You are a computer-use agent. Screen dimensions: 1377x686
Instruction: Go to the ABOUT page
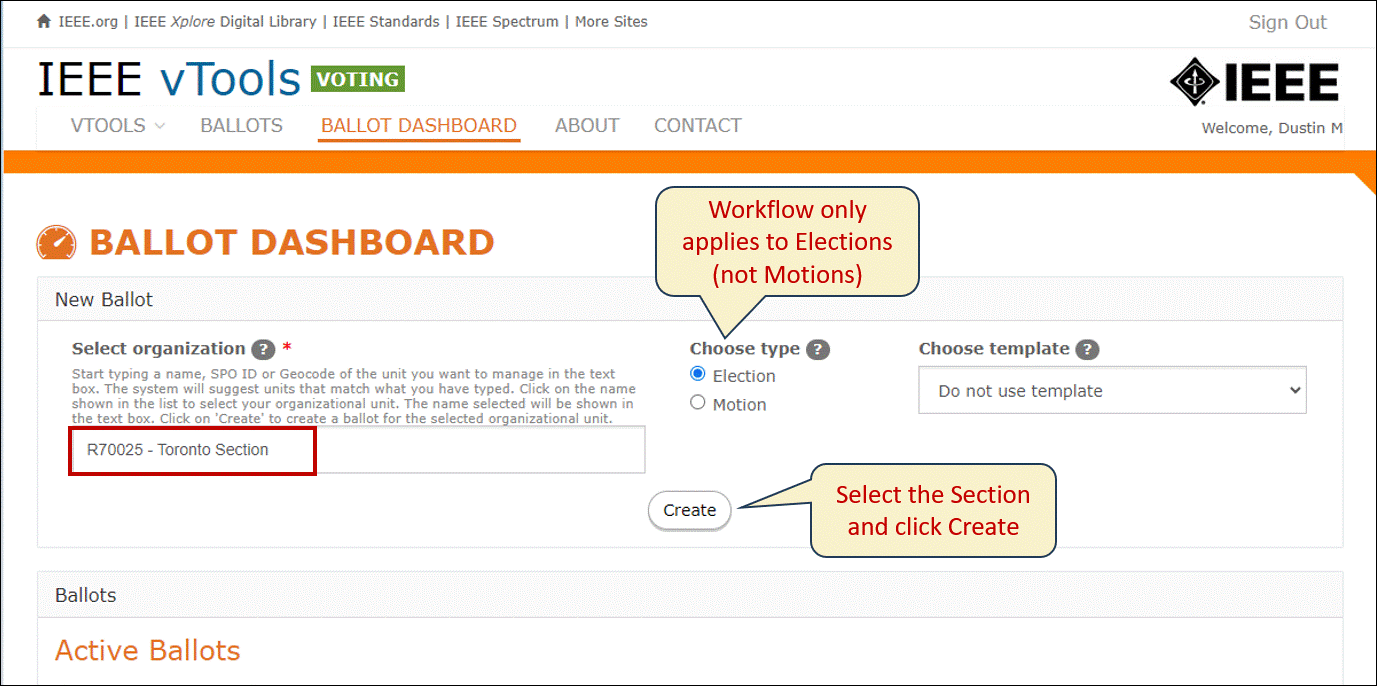tap(587, 126)
